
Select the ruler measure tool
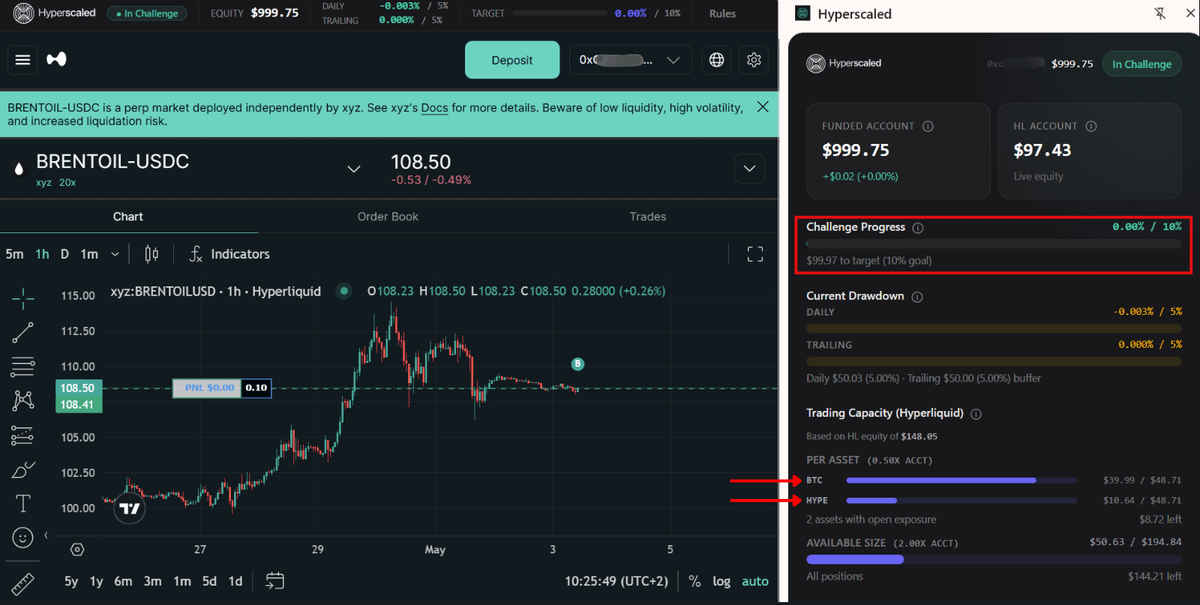tap(23, 584)
